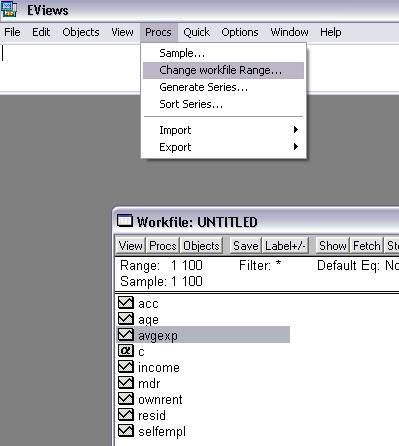Screen dimensions: 399x446
Task: Open the Help menu
Action: click(331, 32)
